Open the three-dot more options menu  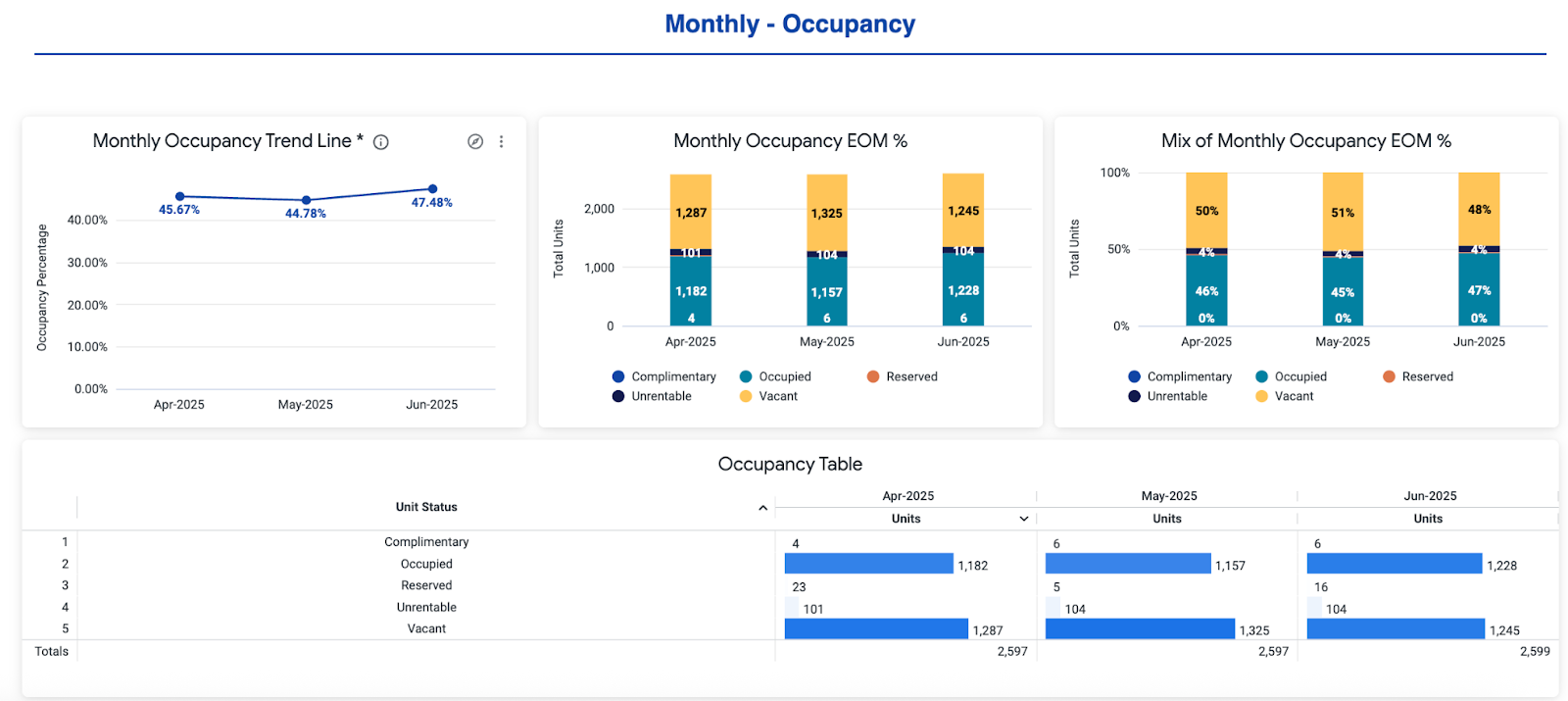(x=501, y=141)
